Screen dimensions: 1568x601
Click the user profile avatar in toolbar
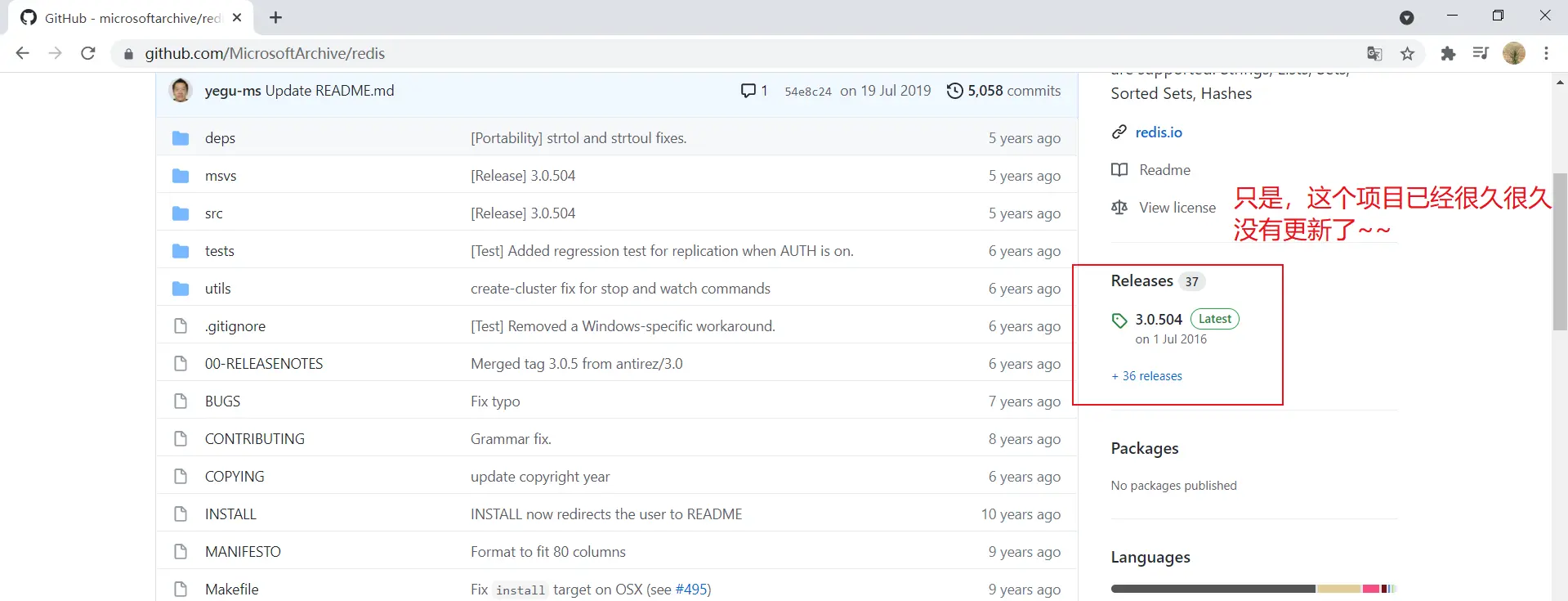click(1513, 54)
